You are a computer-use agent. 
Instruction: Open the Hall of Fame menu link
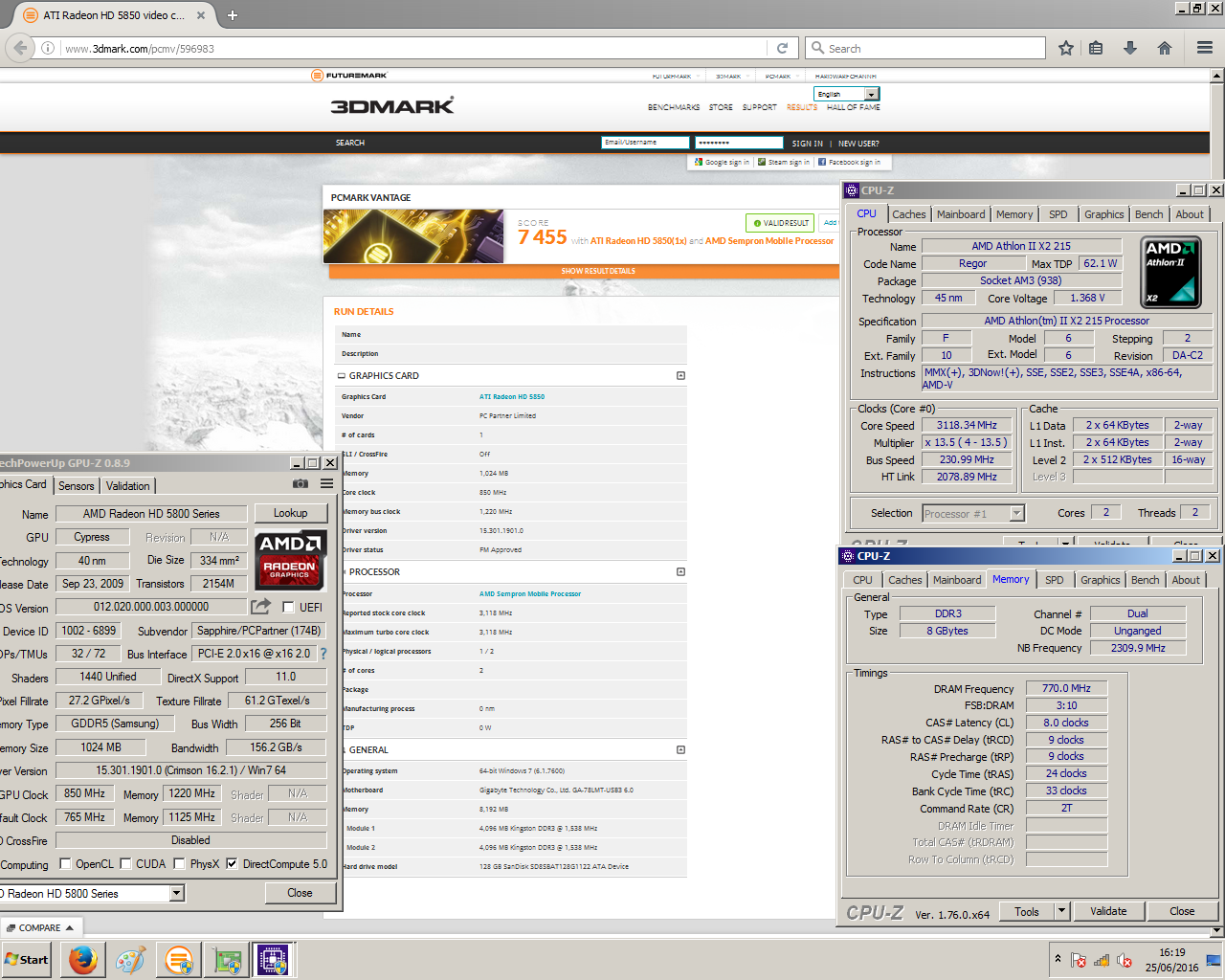click(x=853, y=107)
